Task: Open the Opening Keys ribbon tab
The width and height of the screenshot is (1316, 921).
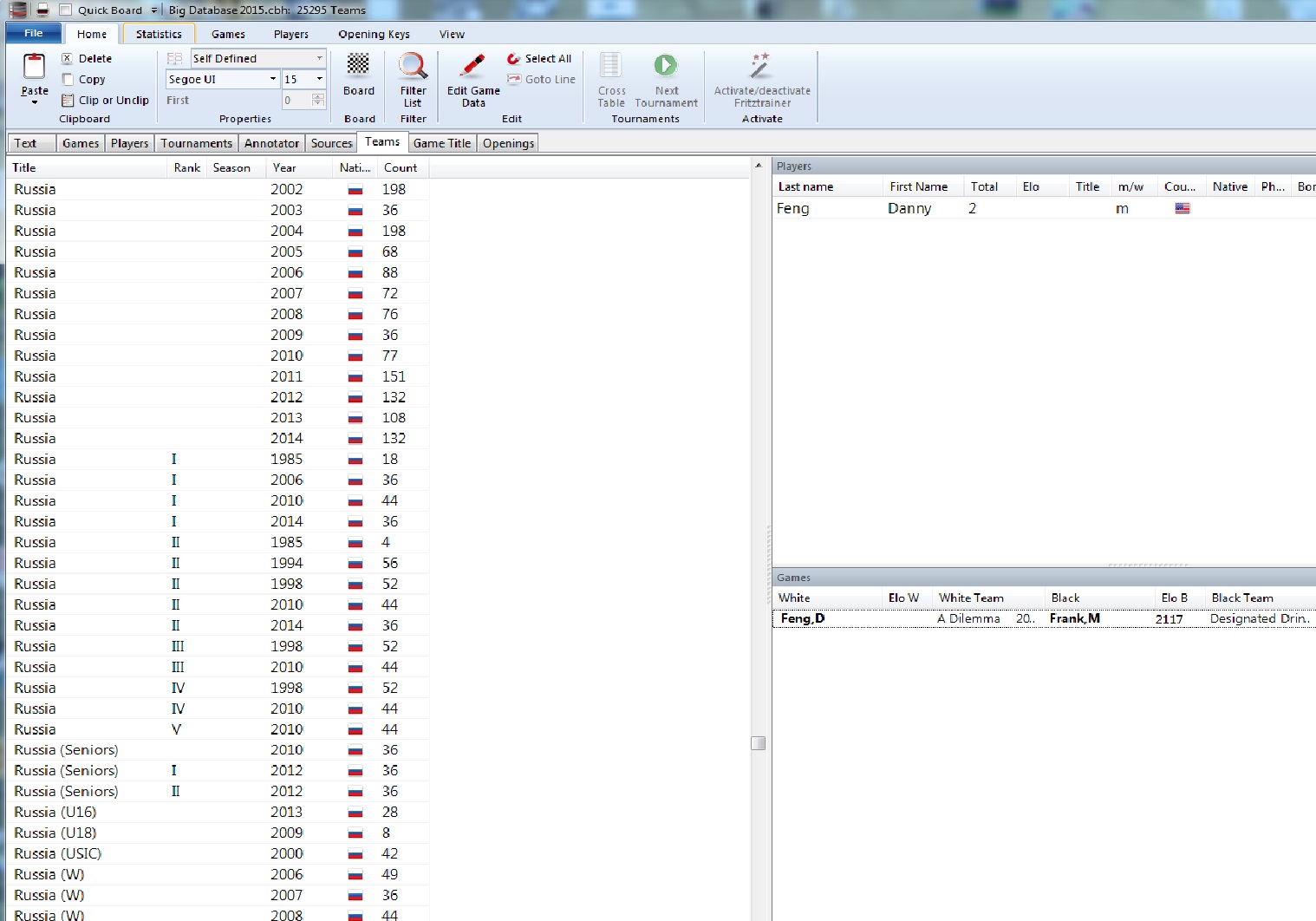Action: coord(374,34)
